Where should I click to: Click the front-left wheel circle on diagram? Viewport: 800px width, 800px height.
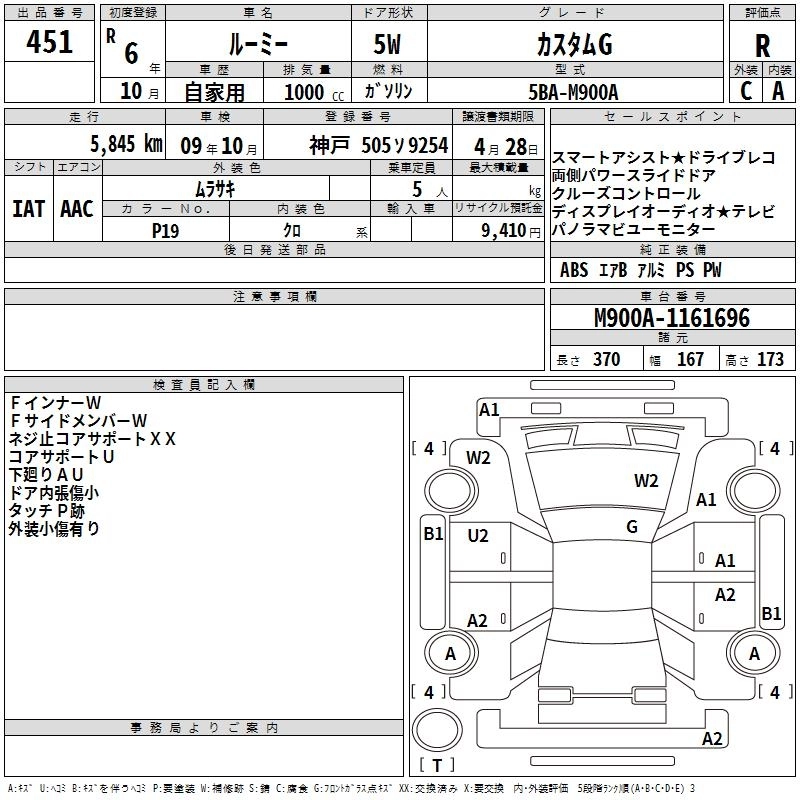(x=451, y=491)
